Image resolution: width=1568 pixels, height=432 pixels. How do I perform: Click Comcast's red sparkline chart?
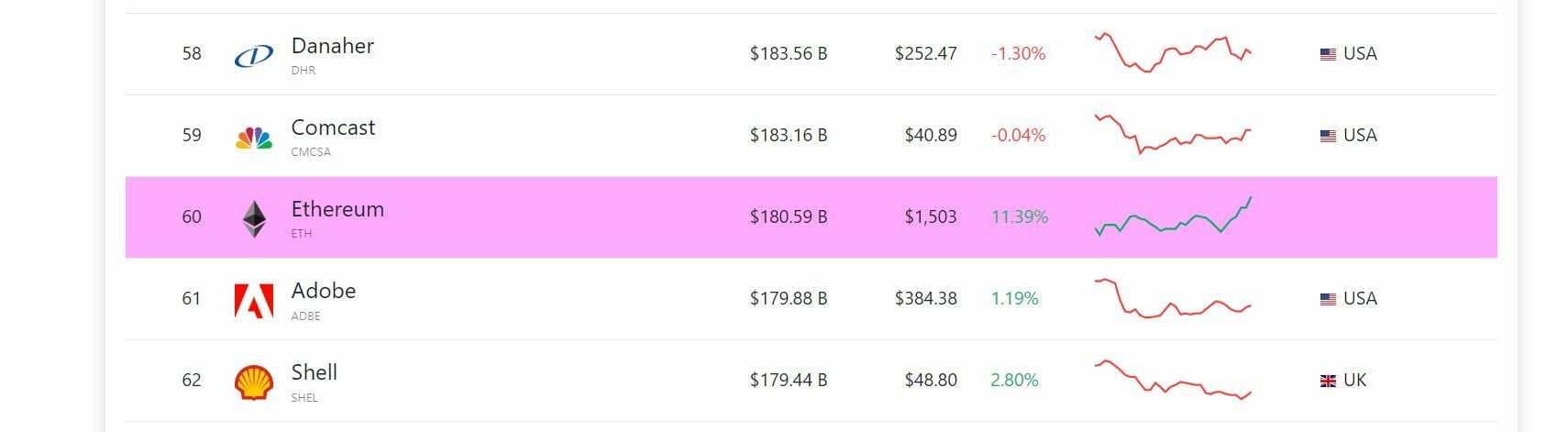pyautogui.click(x=1173, y=135)
